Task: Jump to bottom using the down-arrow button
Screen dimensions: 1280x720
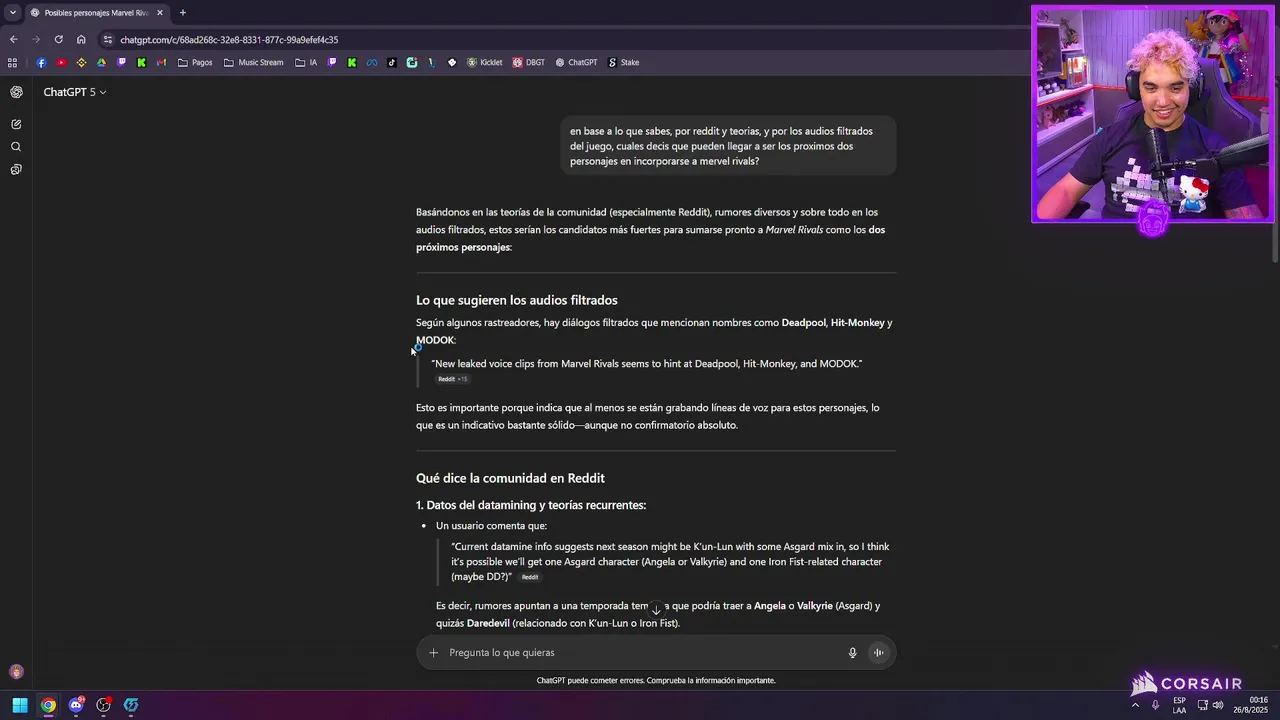Action: [x=656, y=609]
